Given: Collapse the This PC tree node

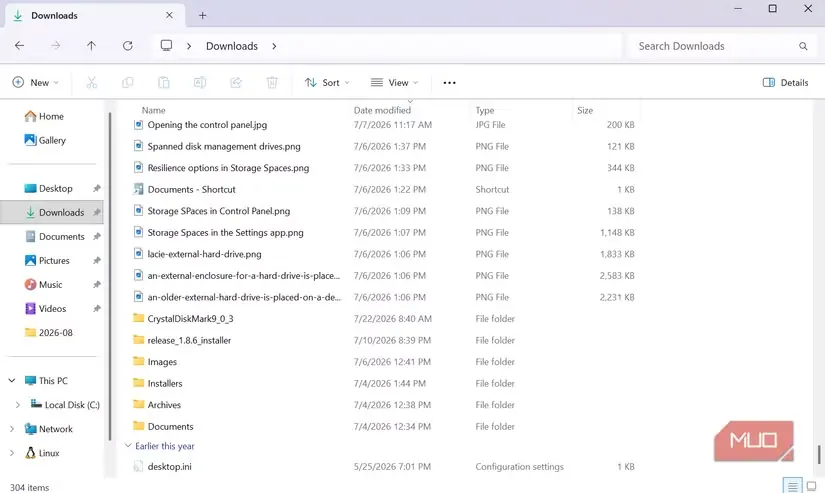Looking at the screenshot, I should [12, 380].
